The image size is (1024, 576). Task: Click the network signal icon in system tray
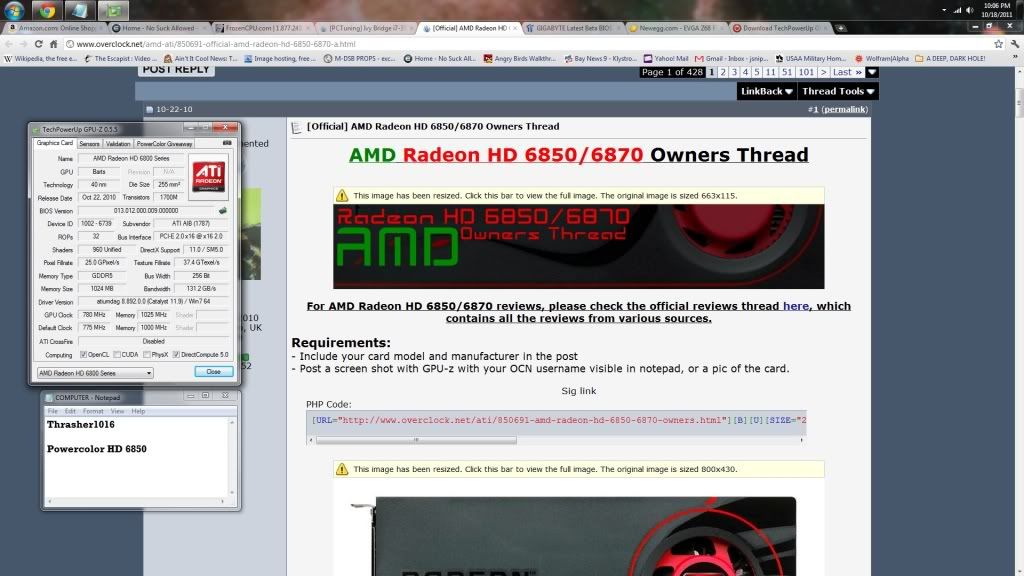957,10
